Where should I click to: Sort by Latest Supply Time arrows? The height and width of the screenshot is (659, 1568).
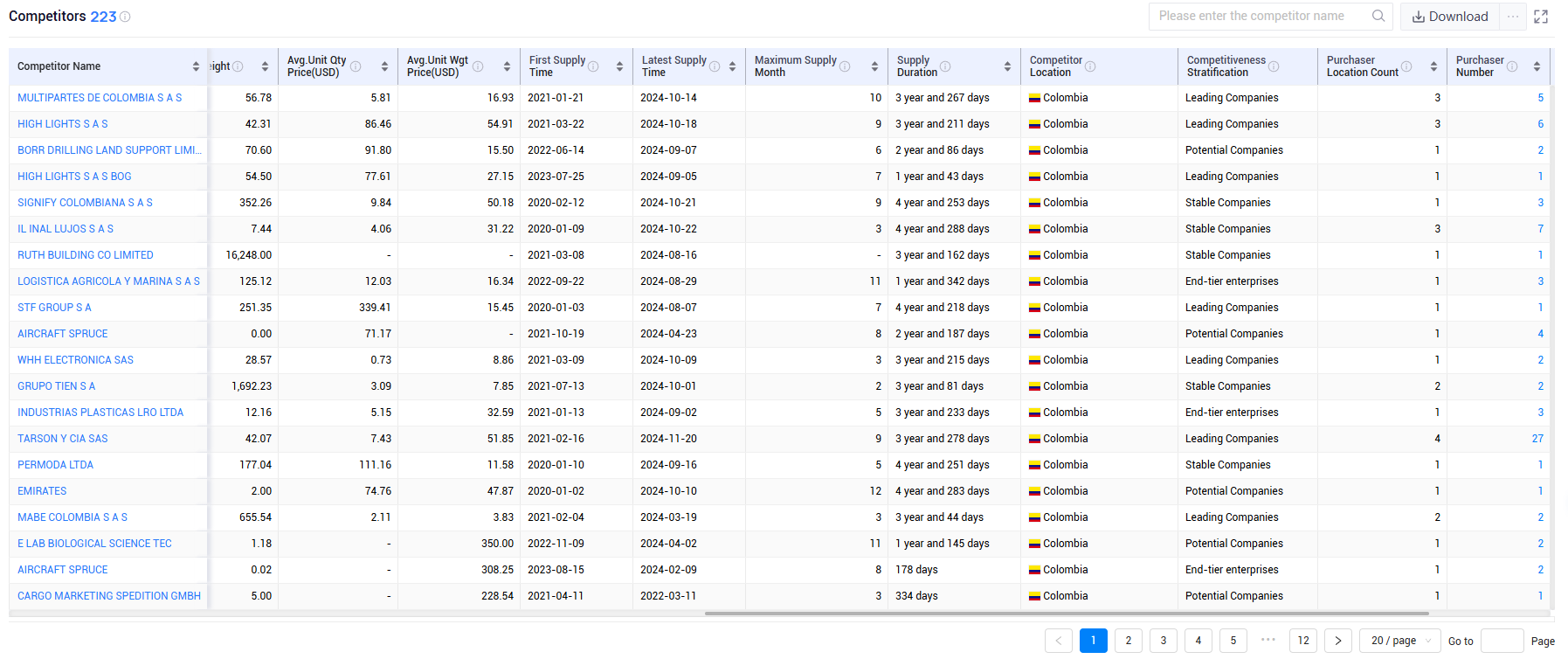coord(732,66)
